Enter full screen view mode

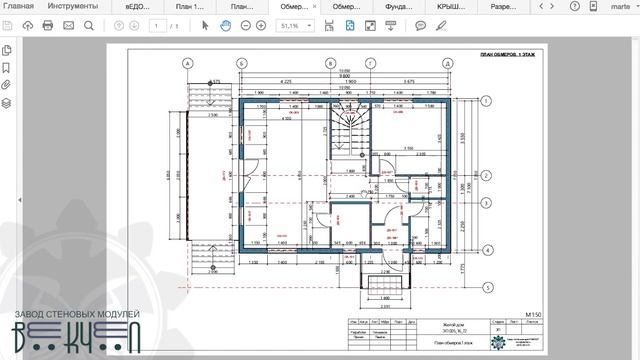coord(370,26)
